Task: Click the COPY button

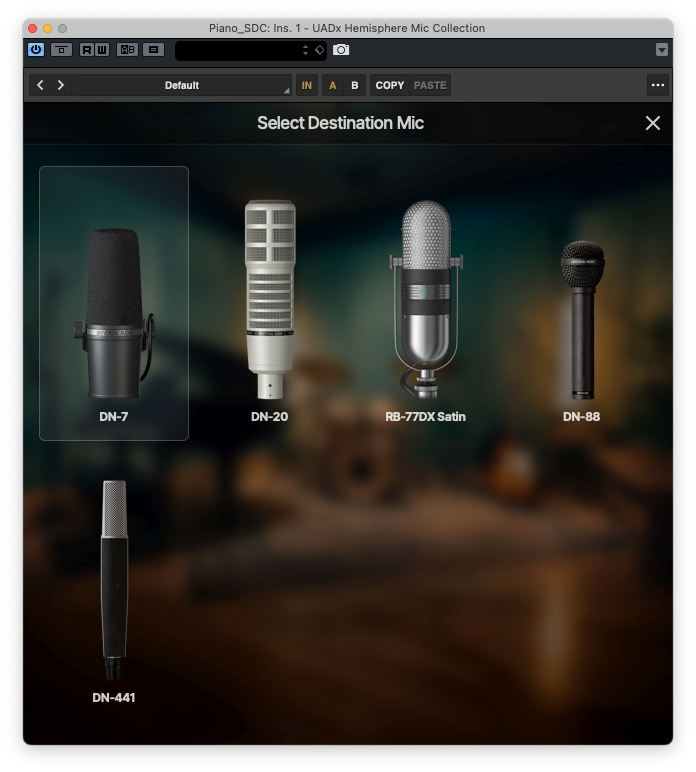Action: [x=390, y=85]
